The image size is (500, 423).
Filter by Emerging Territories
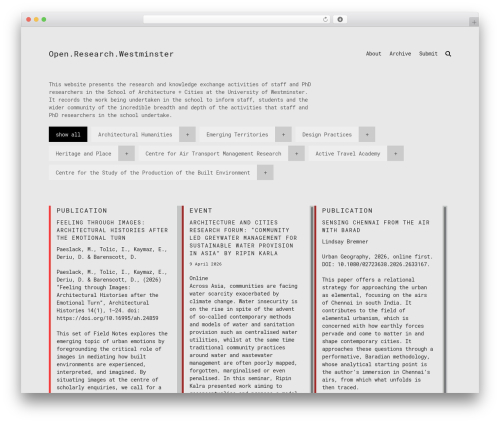coord(237,134)
